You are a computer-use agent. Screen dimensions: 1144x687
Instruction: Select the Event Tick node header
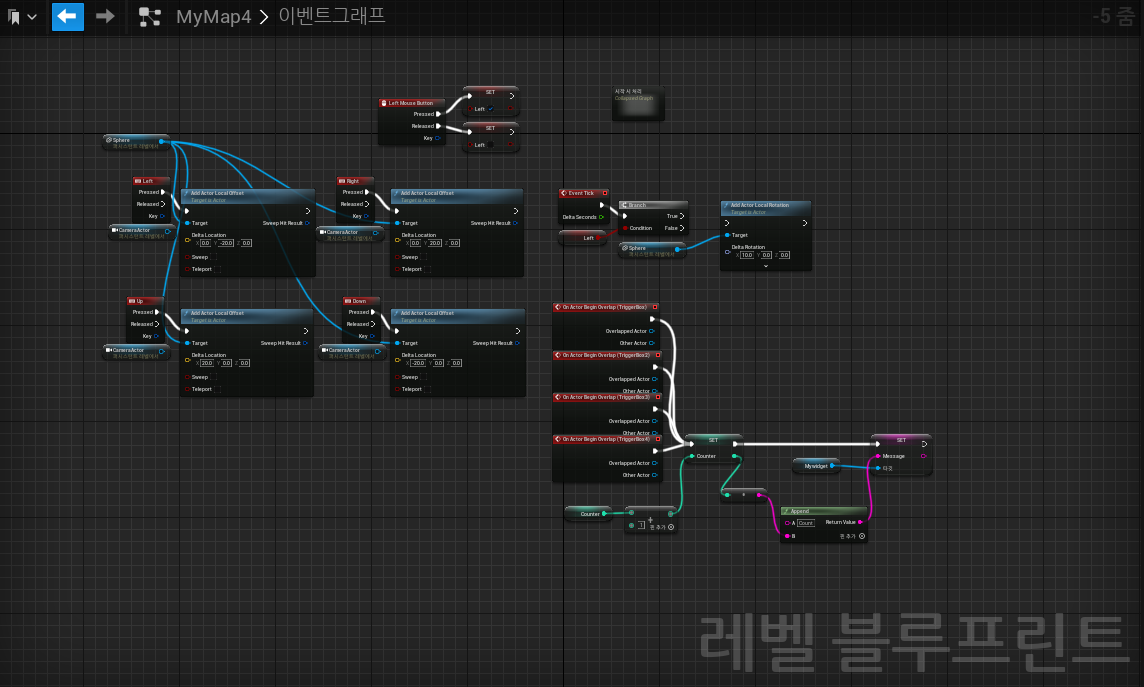click(x=584, y=193)
